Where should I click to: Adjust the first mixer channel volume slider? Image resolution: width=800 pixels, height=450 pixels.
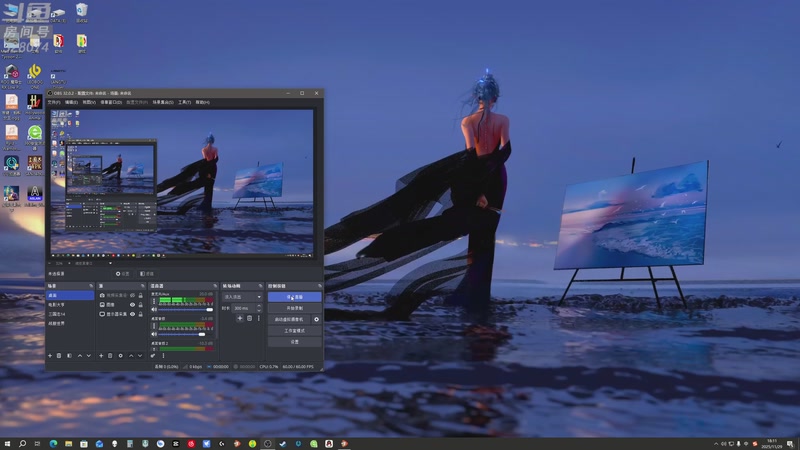(x=186, y=310)
